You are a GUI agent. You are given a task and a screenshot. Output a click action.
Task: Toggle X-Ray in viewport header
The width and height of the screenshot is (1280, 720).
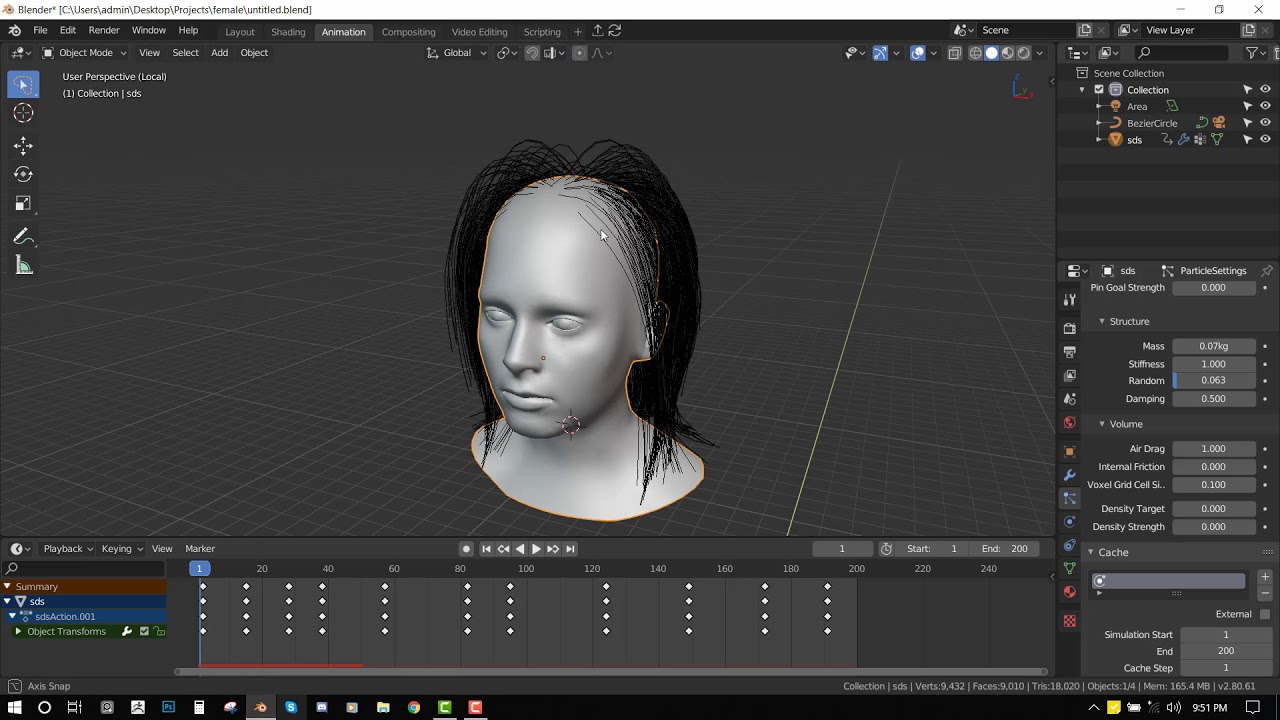coord(954,53)
